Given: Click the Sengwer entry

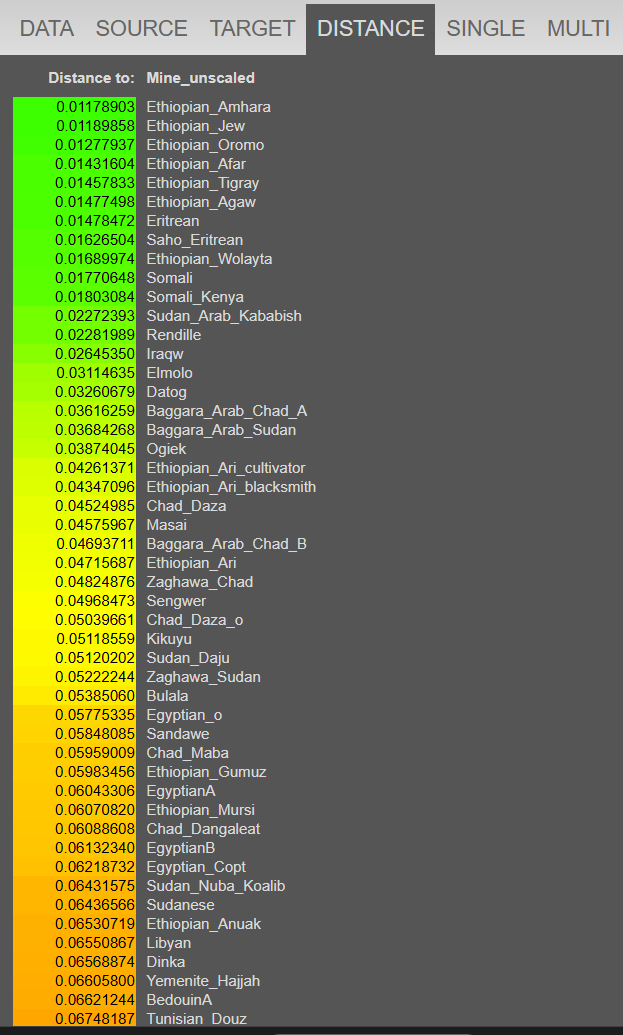Looking at the screenshot, I should (x=176, y=601).
